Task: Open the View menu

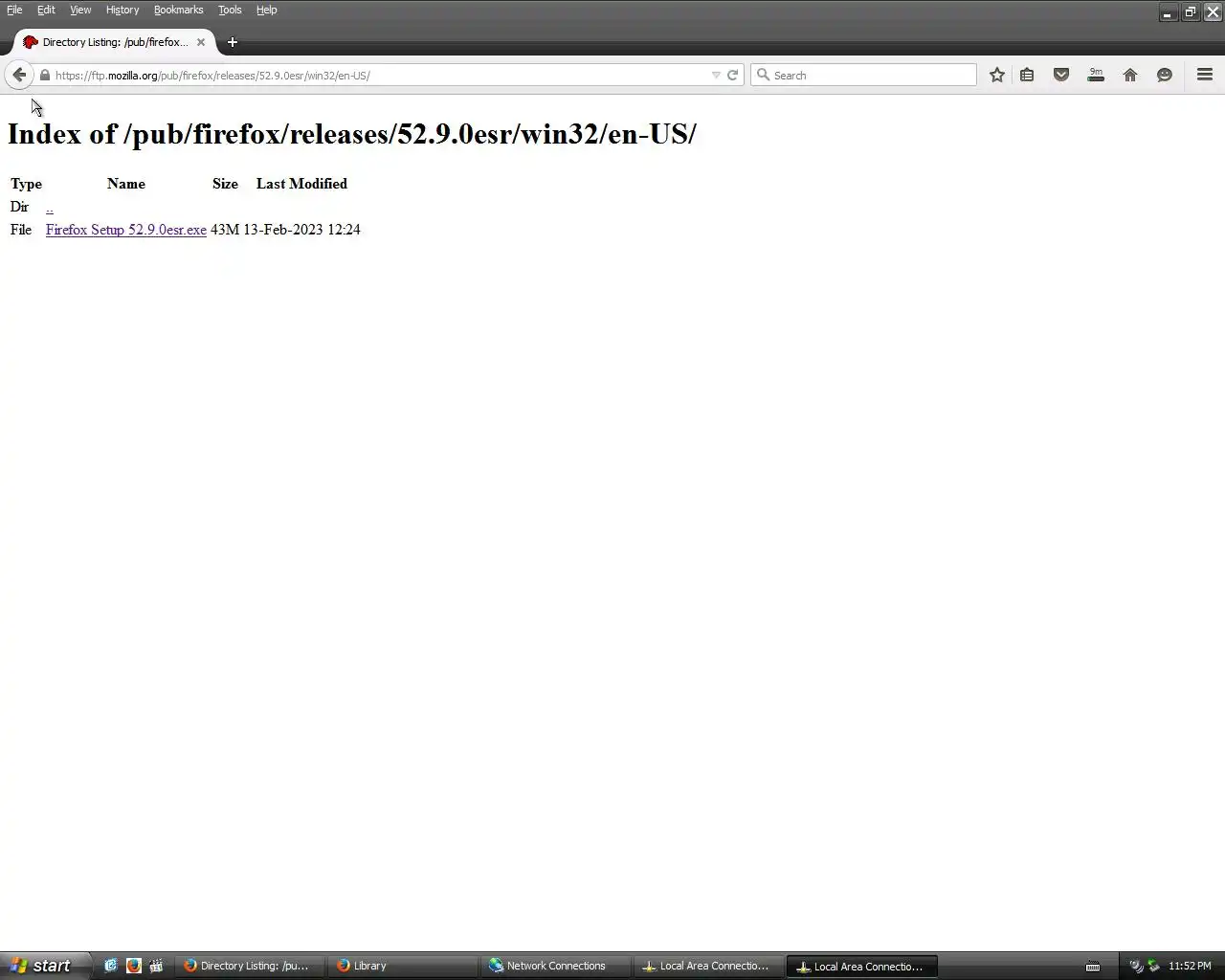Action: click(x=80, y=10)
